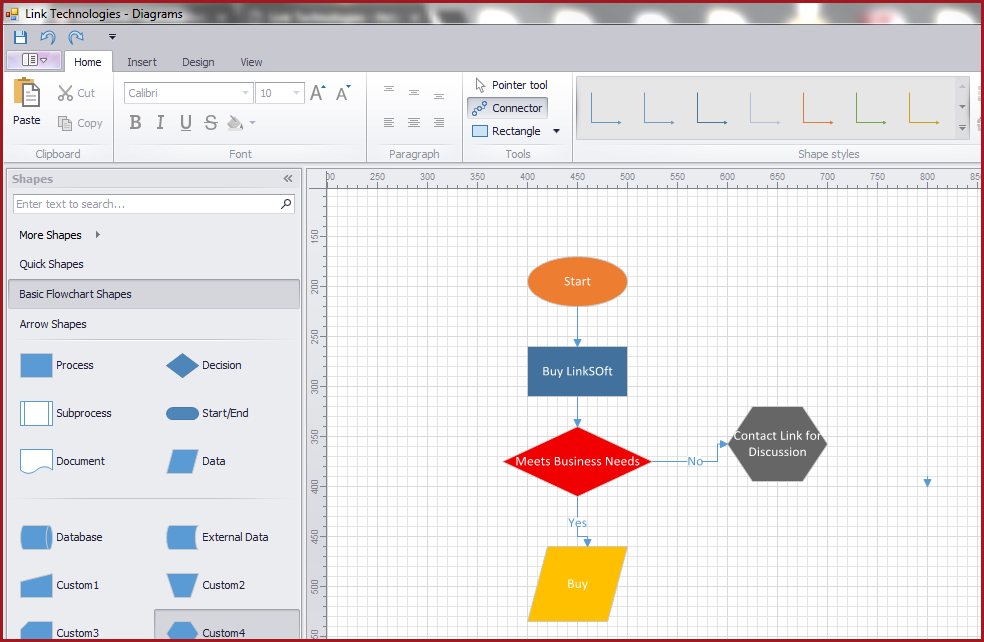Screen dimensions: 984x642
Task: Select the gray Contact Link hexagon
Action: [x=778, y=444]
